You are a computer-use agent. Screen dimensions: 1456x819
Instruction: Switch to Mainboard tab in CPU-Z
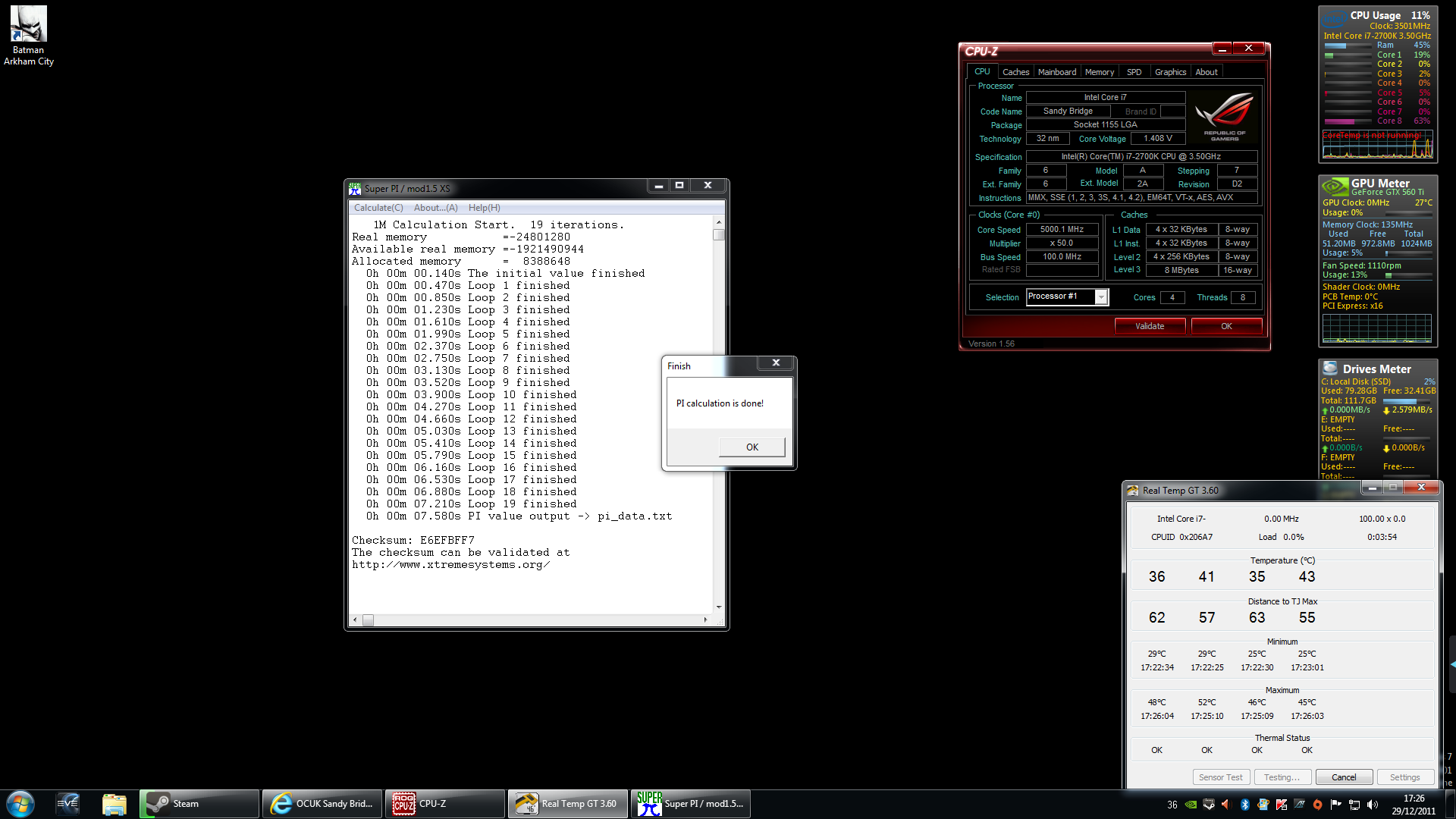1056,72
